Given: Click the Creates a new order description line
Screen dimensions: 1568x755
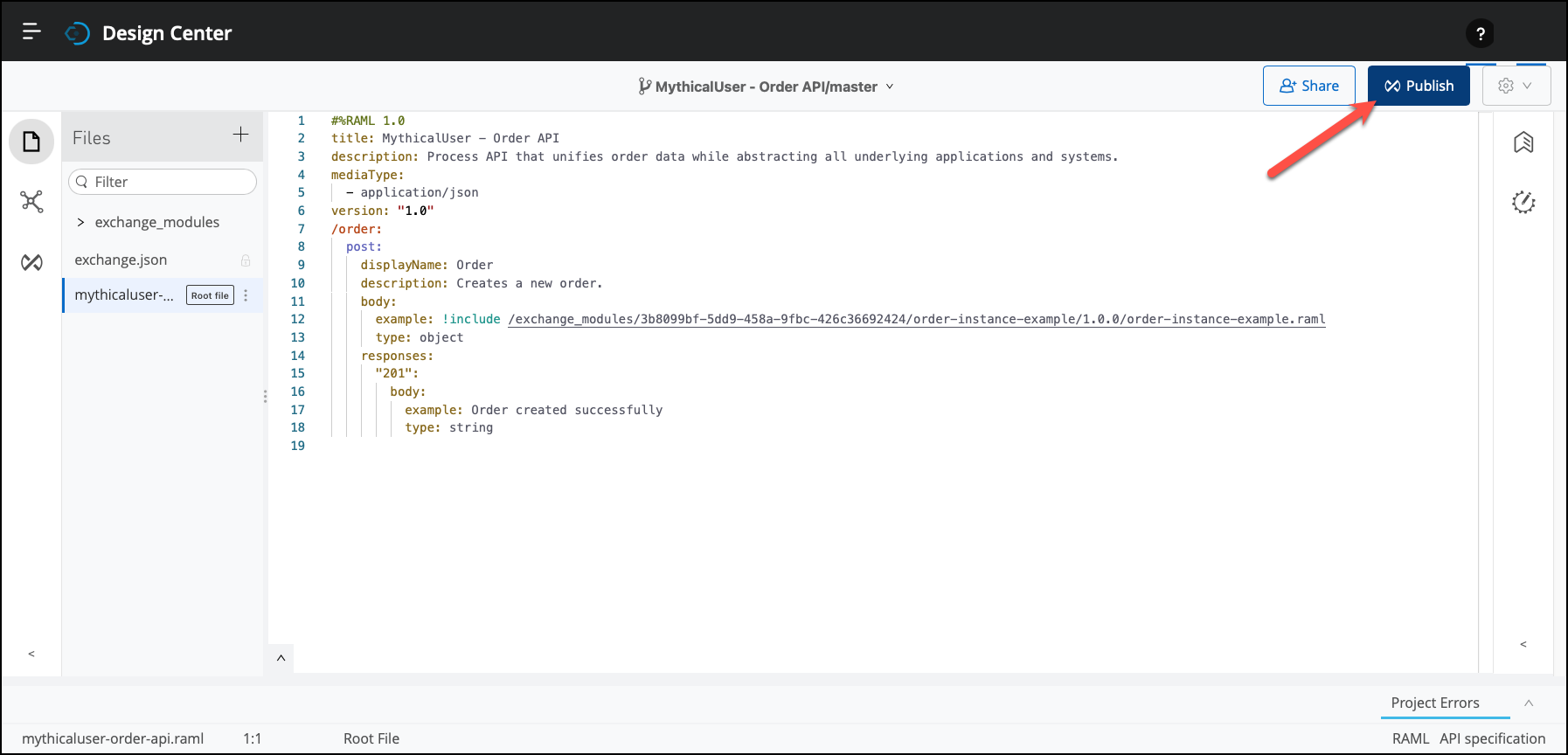Looking at the screenshot, I should pos(482,283).
